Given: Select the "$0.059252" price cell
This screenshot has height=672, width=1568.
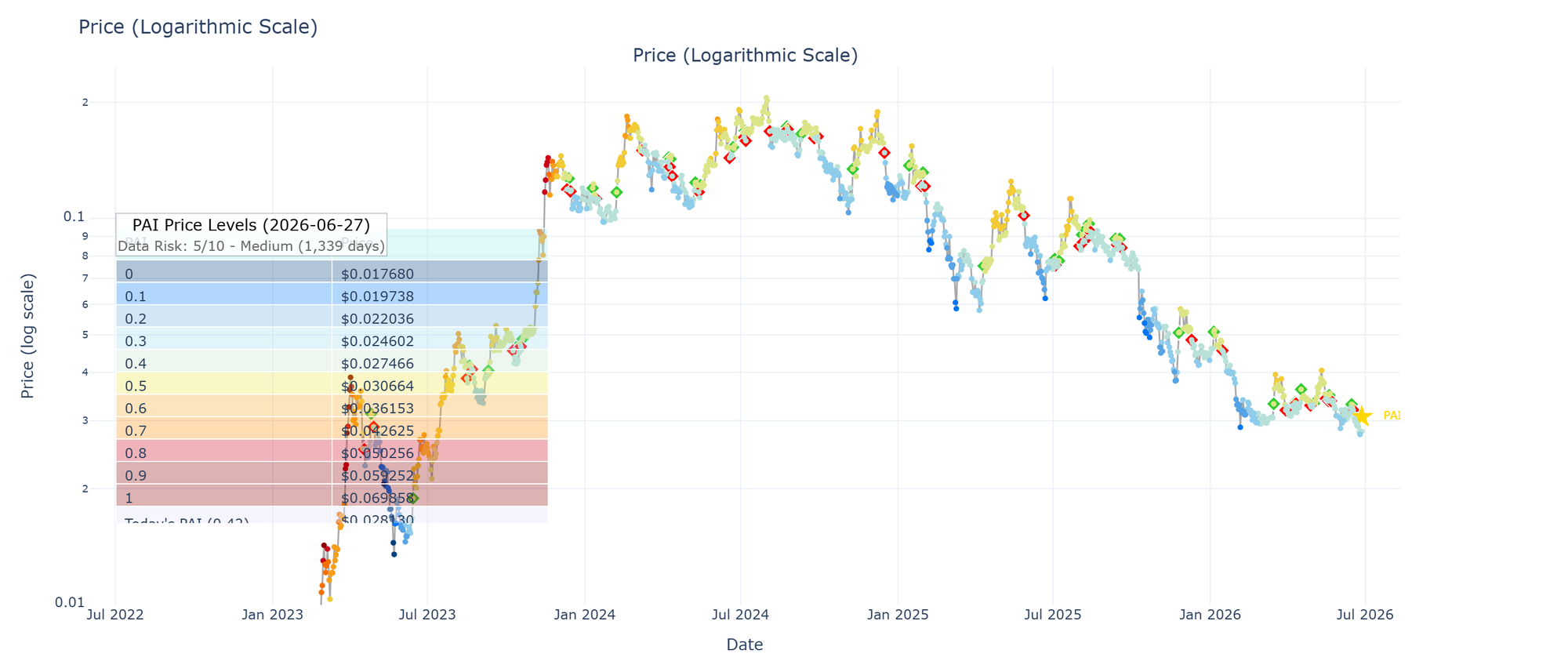Looking at the screenshot, I should pos(440,473).
